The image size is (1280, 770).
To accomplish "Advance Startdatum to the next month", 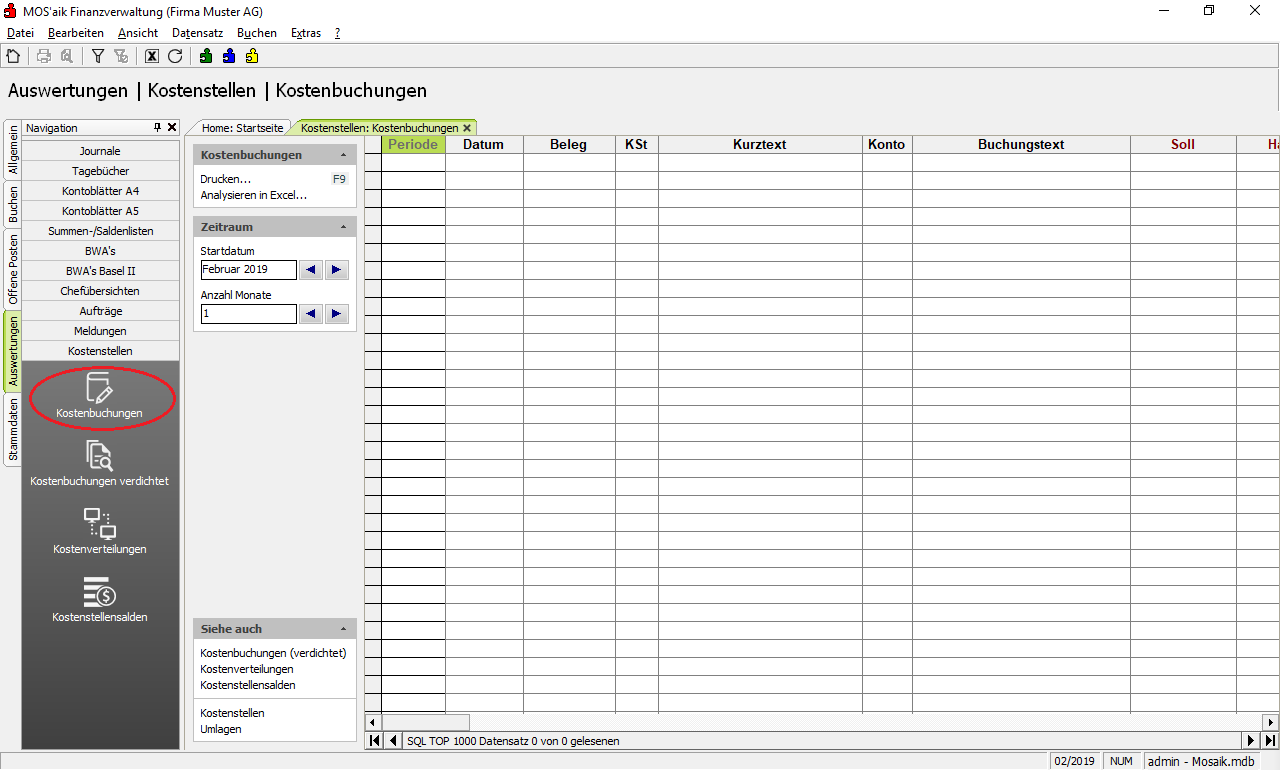I will click(x=337, y=270).
